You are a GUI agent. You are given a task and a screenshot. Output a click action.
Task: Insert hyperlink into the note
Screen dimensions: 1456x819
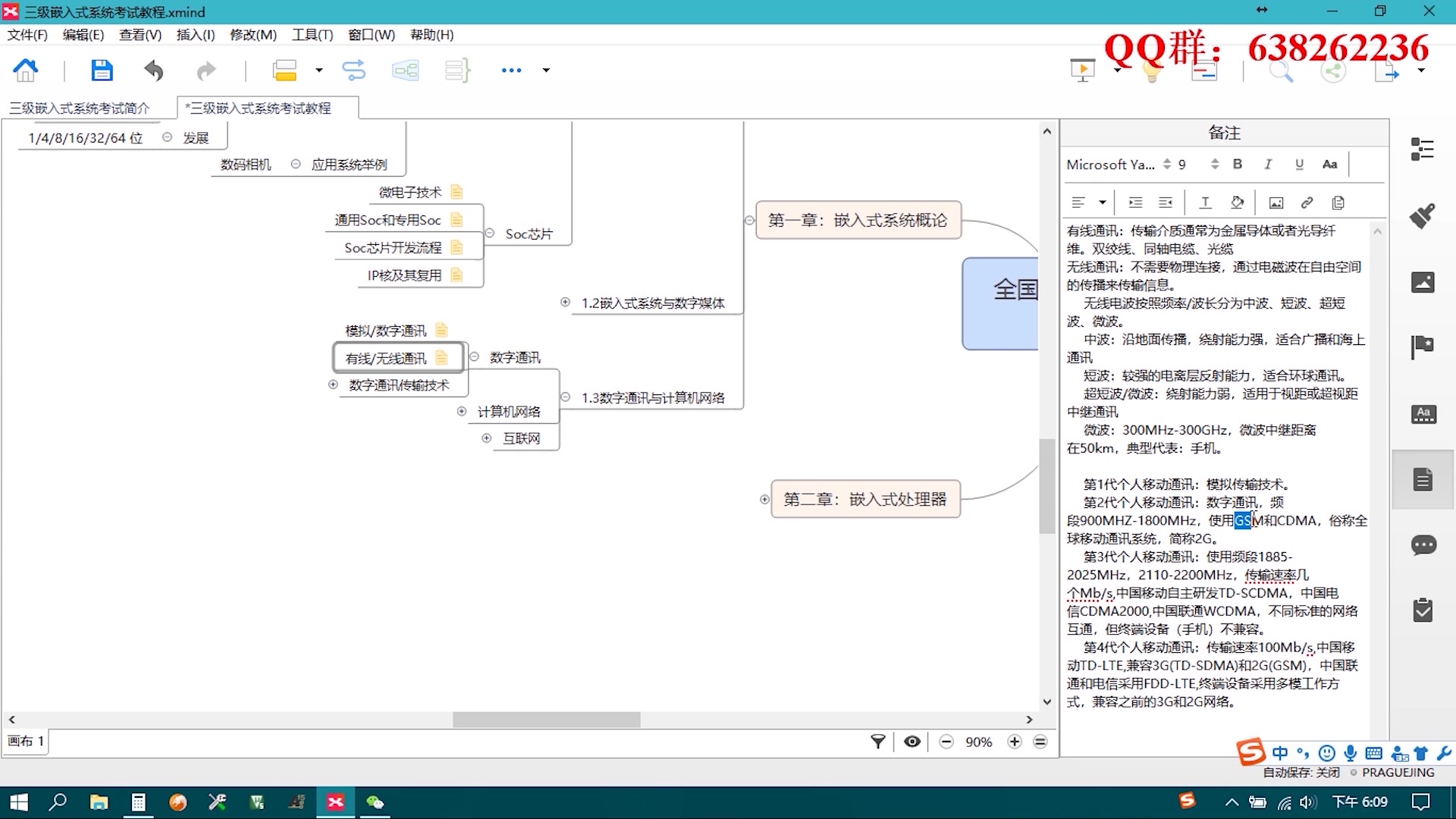[x=1307, y=202]
